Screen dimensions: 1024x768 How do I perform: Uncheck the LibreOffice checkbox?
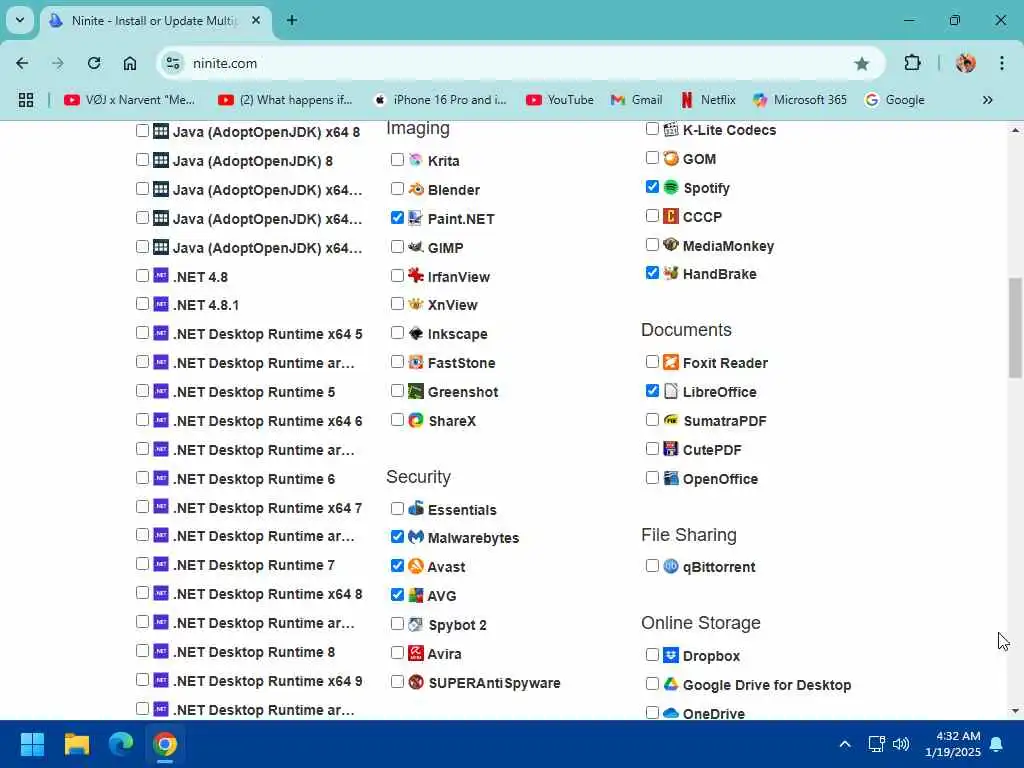point(652,391)
